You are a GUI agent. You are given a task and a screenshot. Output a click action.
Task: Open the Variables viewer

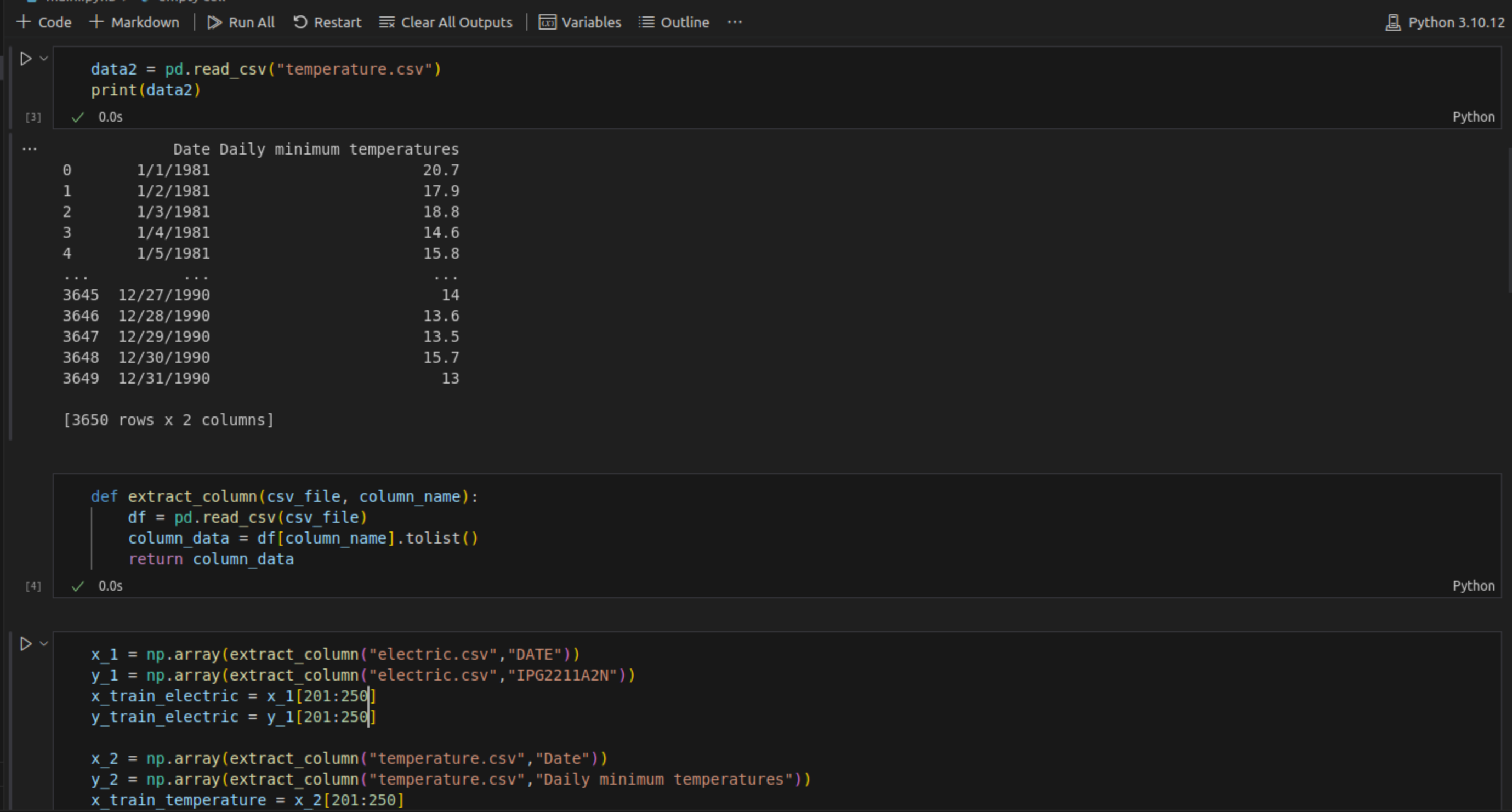(x=580, y=22)
